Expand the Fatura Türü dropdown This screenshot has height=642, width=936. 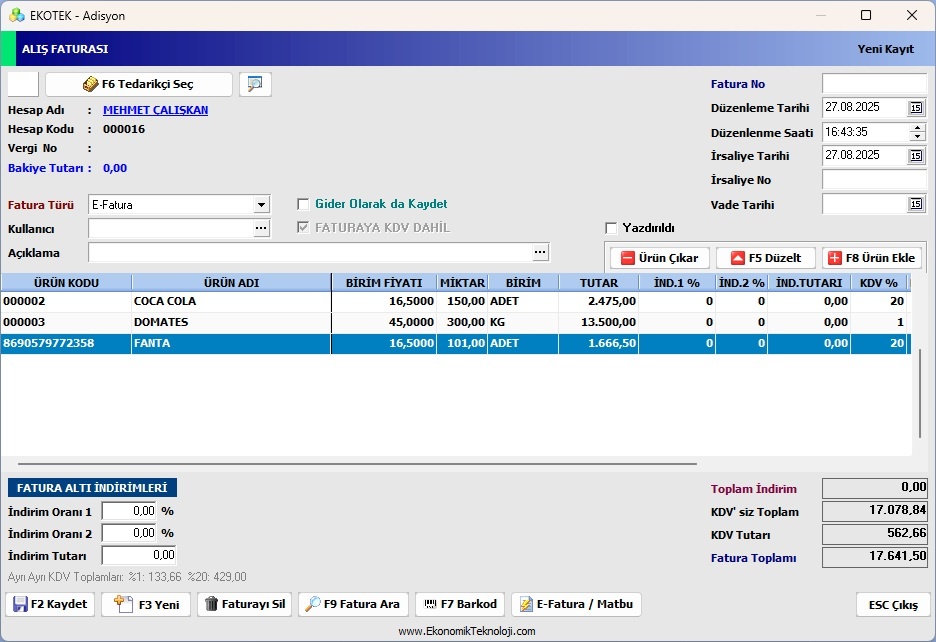pos(261,205)
